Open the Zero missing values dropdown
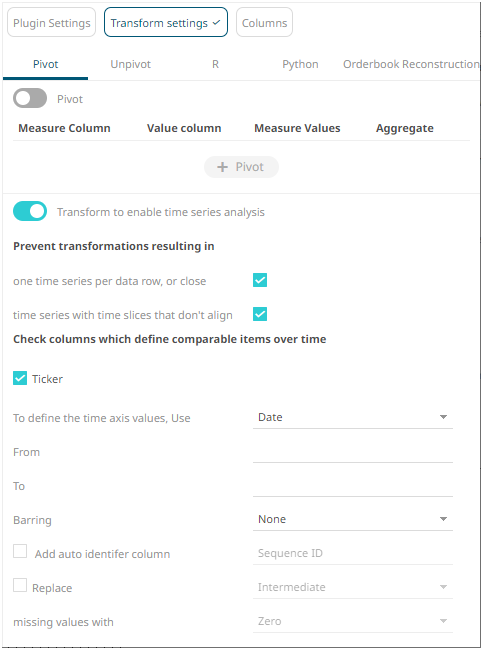 (x=352, y=622)
